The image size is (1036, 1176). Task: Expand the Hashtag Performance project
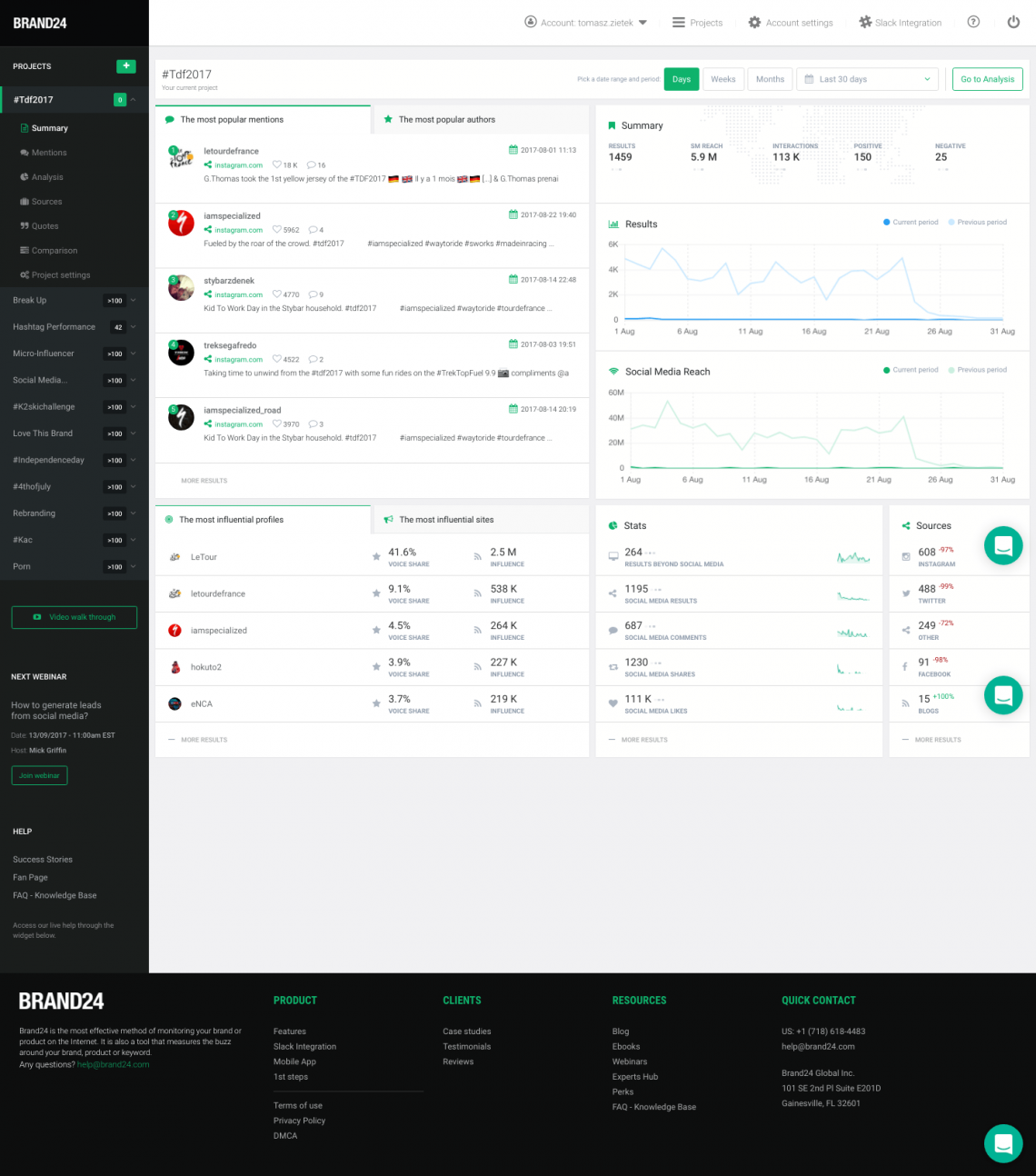pyautogui.click(x=133, y=327)
